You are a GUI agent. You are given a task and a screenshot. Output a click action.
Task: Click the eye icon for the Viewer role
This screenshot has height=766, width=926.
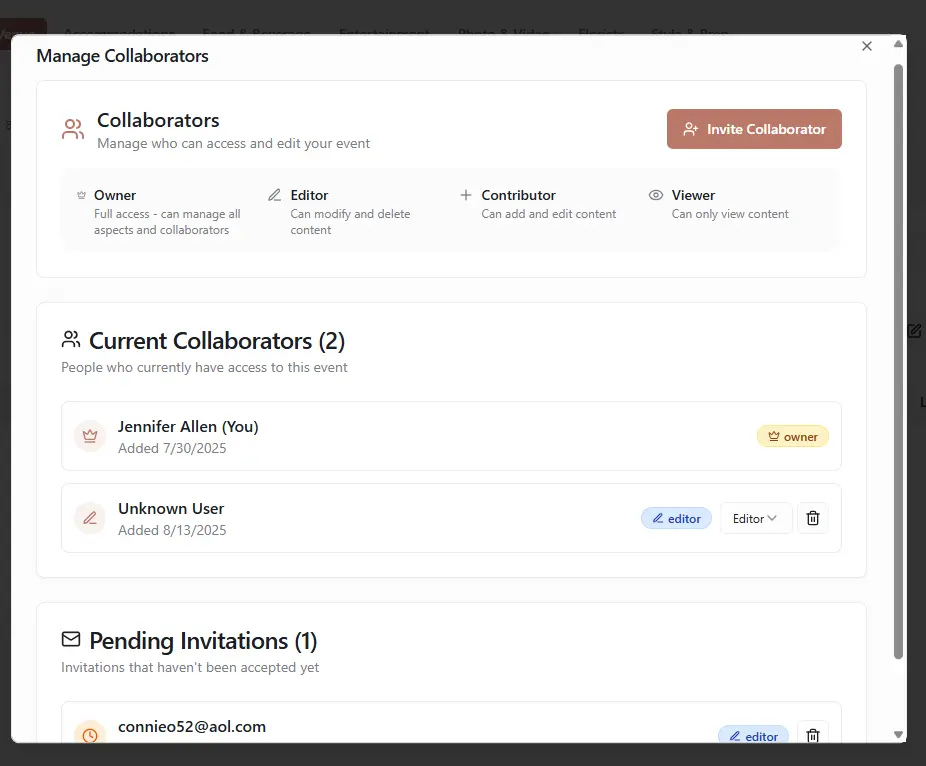point(655,196)
